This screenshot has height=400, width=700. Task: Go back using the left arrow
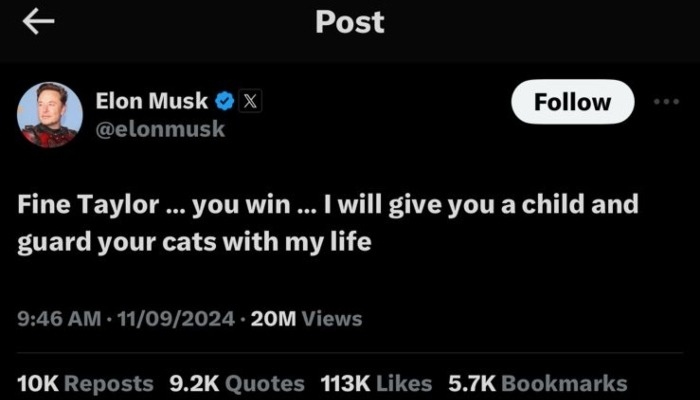(x=38, y=21)
